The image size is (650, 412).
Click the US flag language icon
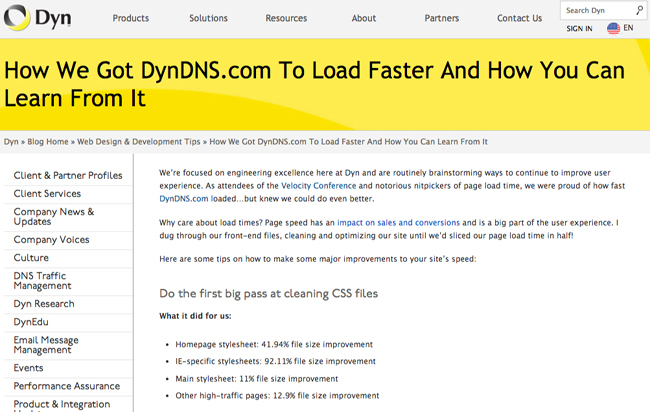(x=614, y=28)
